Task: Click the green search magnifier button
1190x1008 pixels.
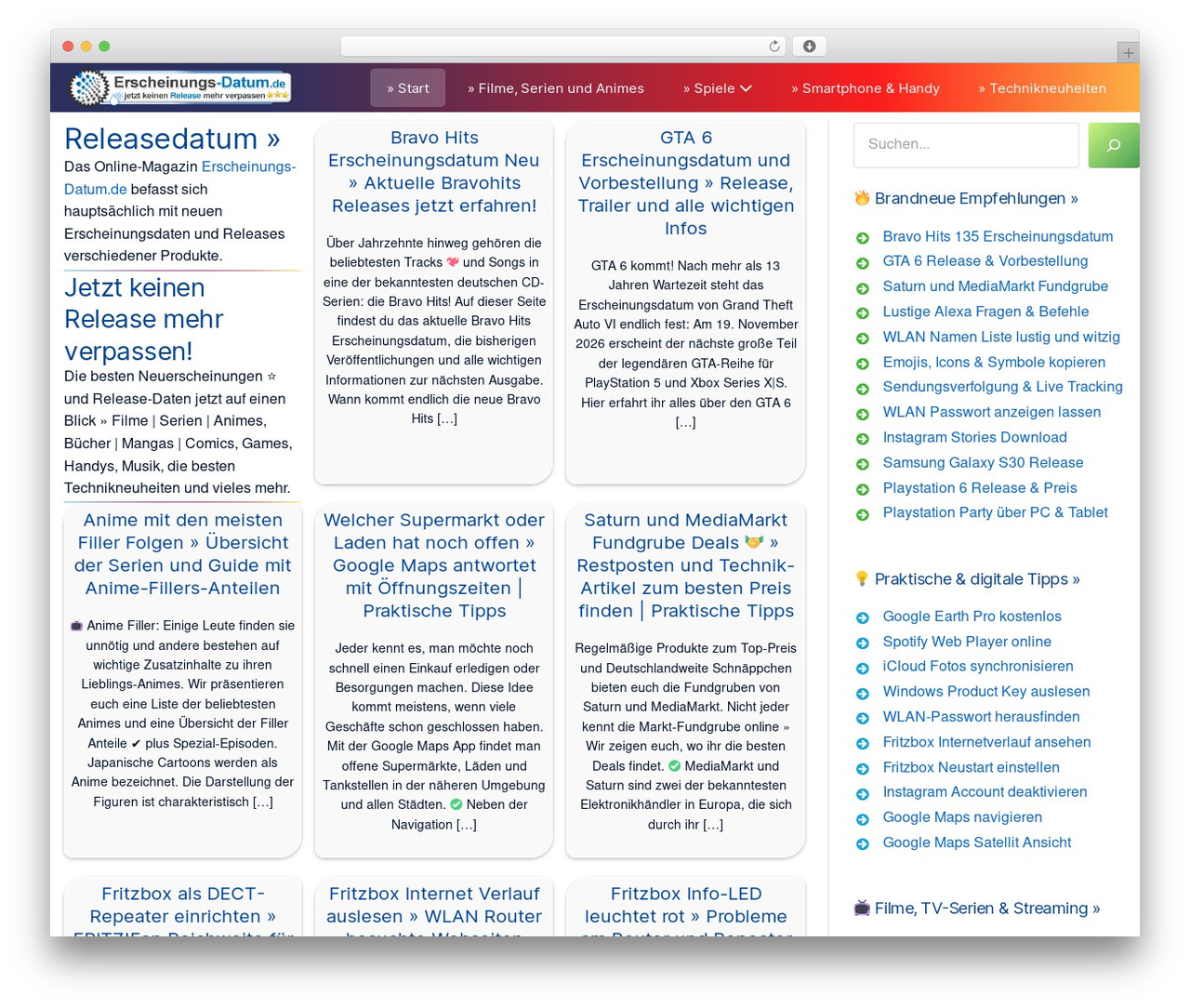Action: [x=1114, y=145]
